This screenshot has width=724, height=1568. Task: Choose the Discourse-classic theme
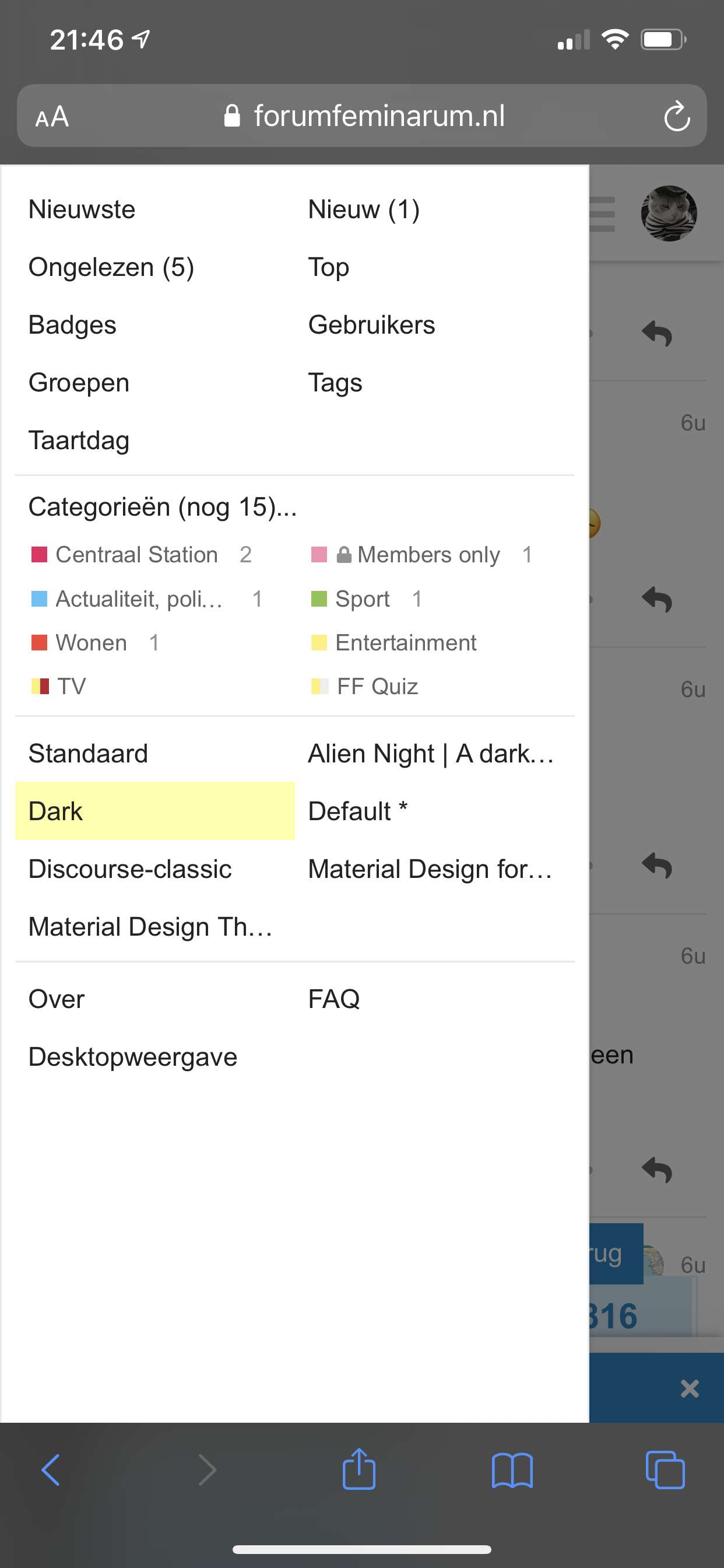[130, 869]
